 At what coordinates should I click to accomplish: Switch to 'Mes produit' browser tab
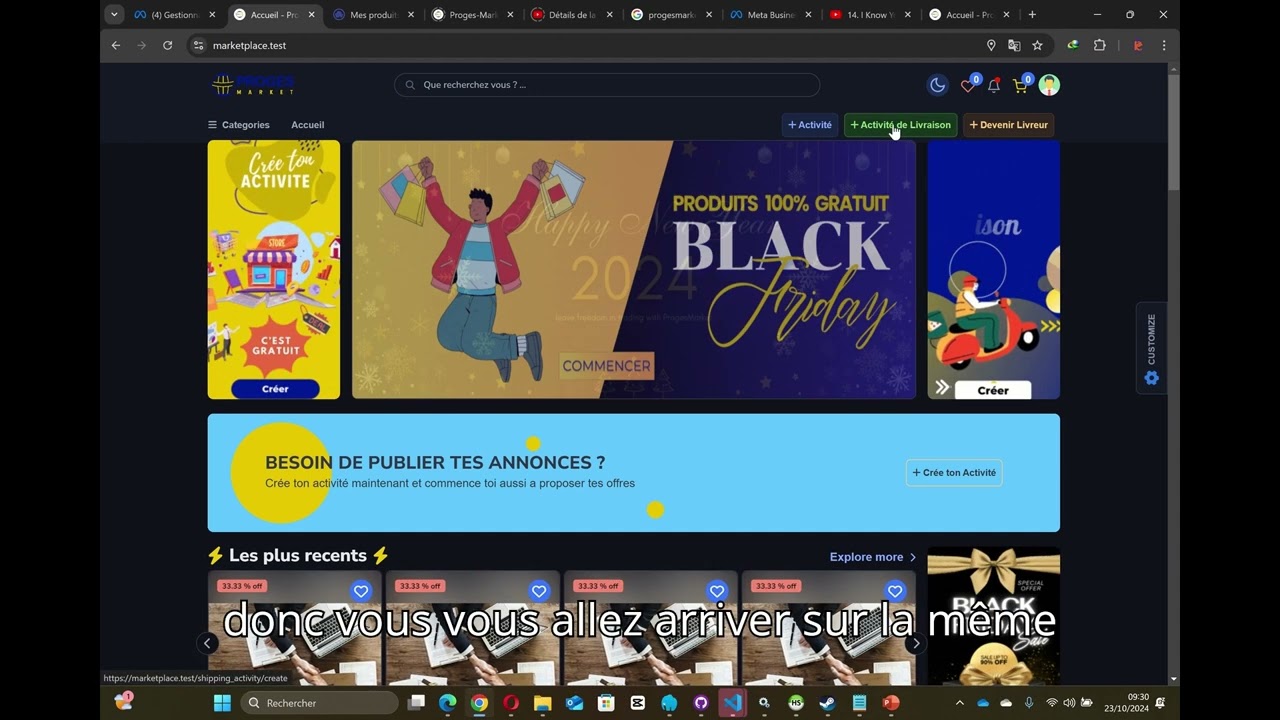tap(374, 15)
